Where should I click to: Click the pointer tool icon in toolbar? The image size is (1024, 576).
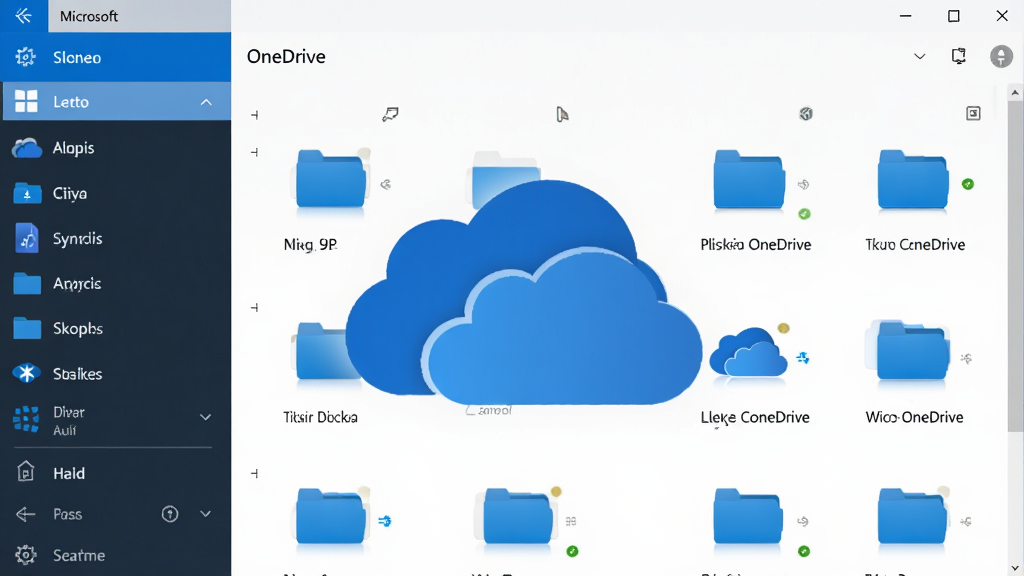(562, 114)
